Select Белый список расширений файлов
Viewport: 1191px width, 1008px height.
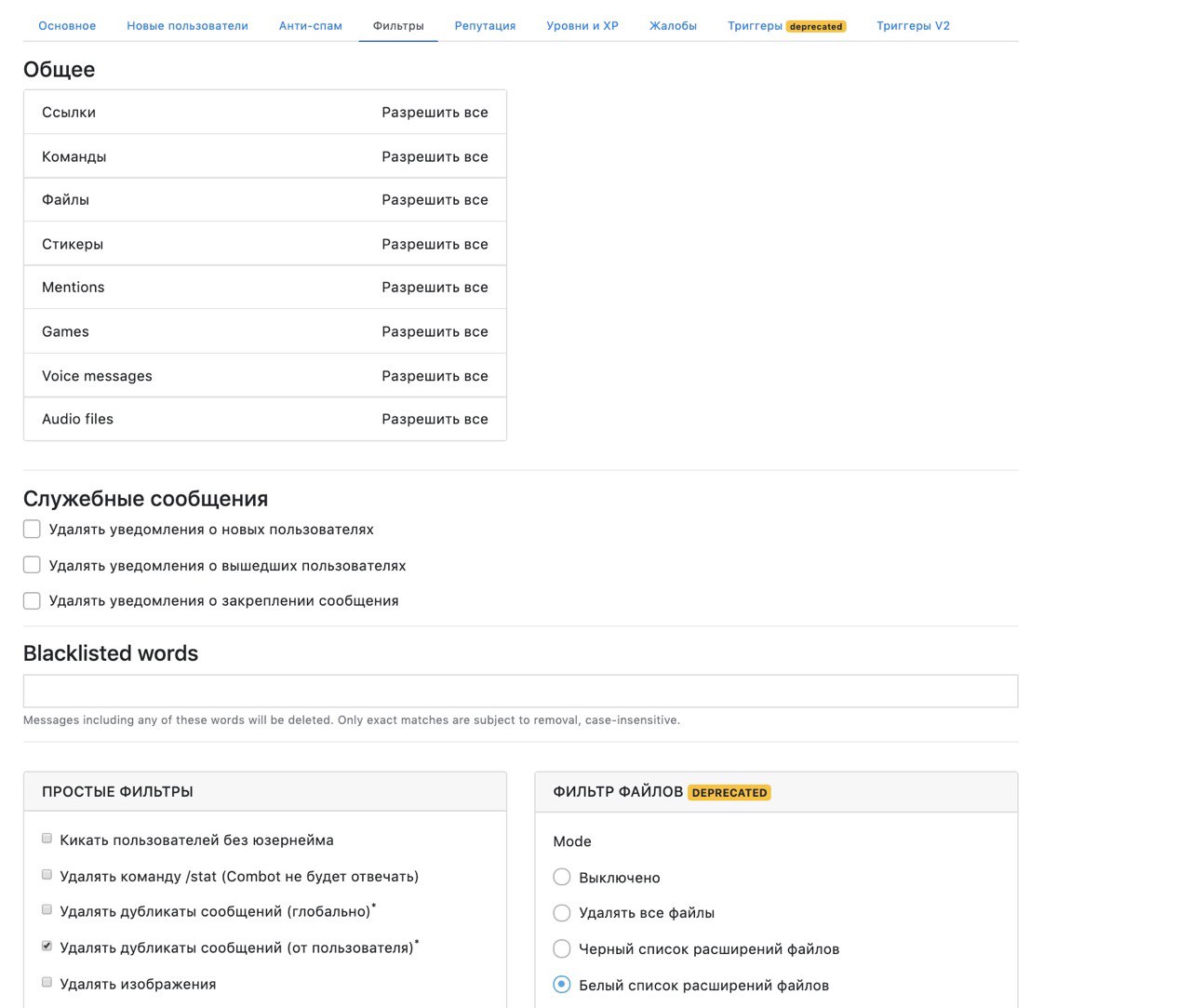[x=562, y=985]
